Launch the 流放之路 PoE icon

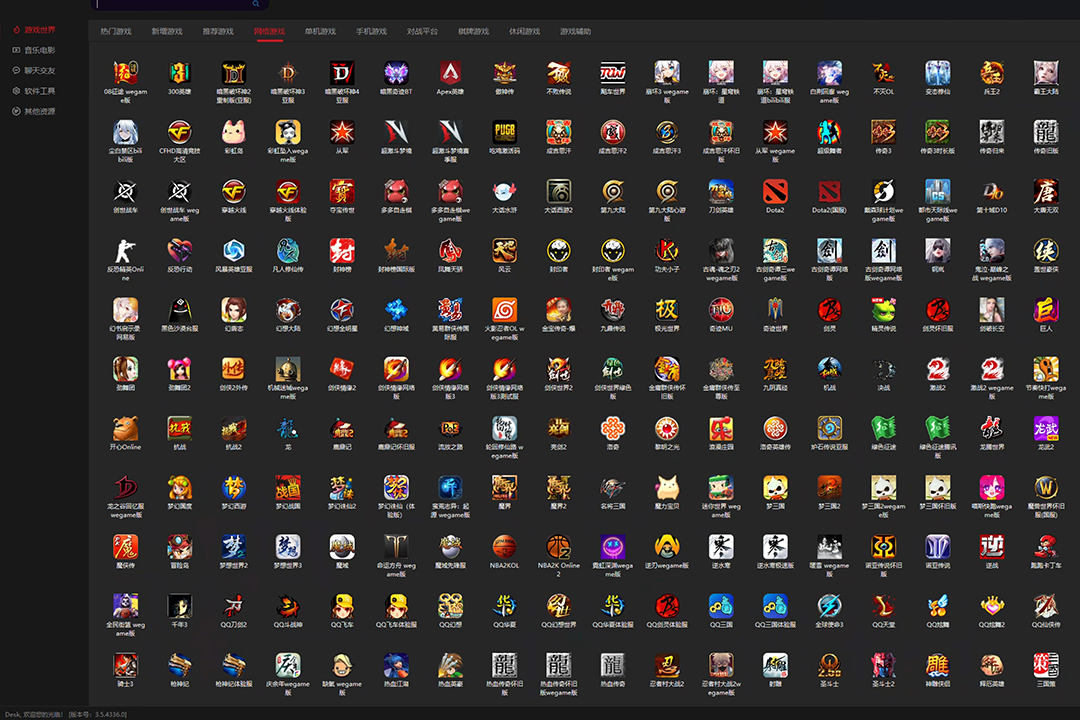coord(450,428)
